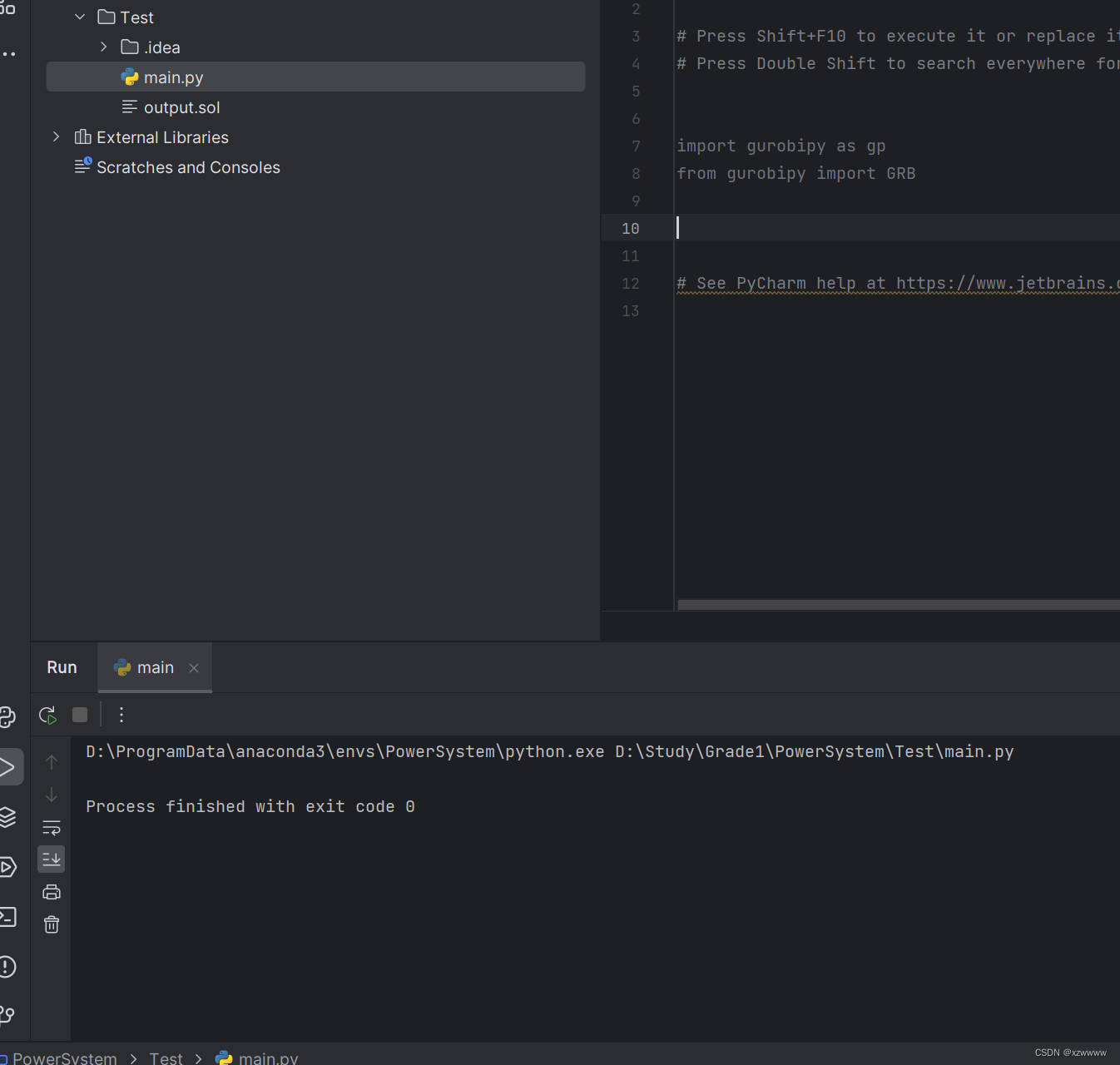Toggle the Run tool window visibility

coord(12,766)
